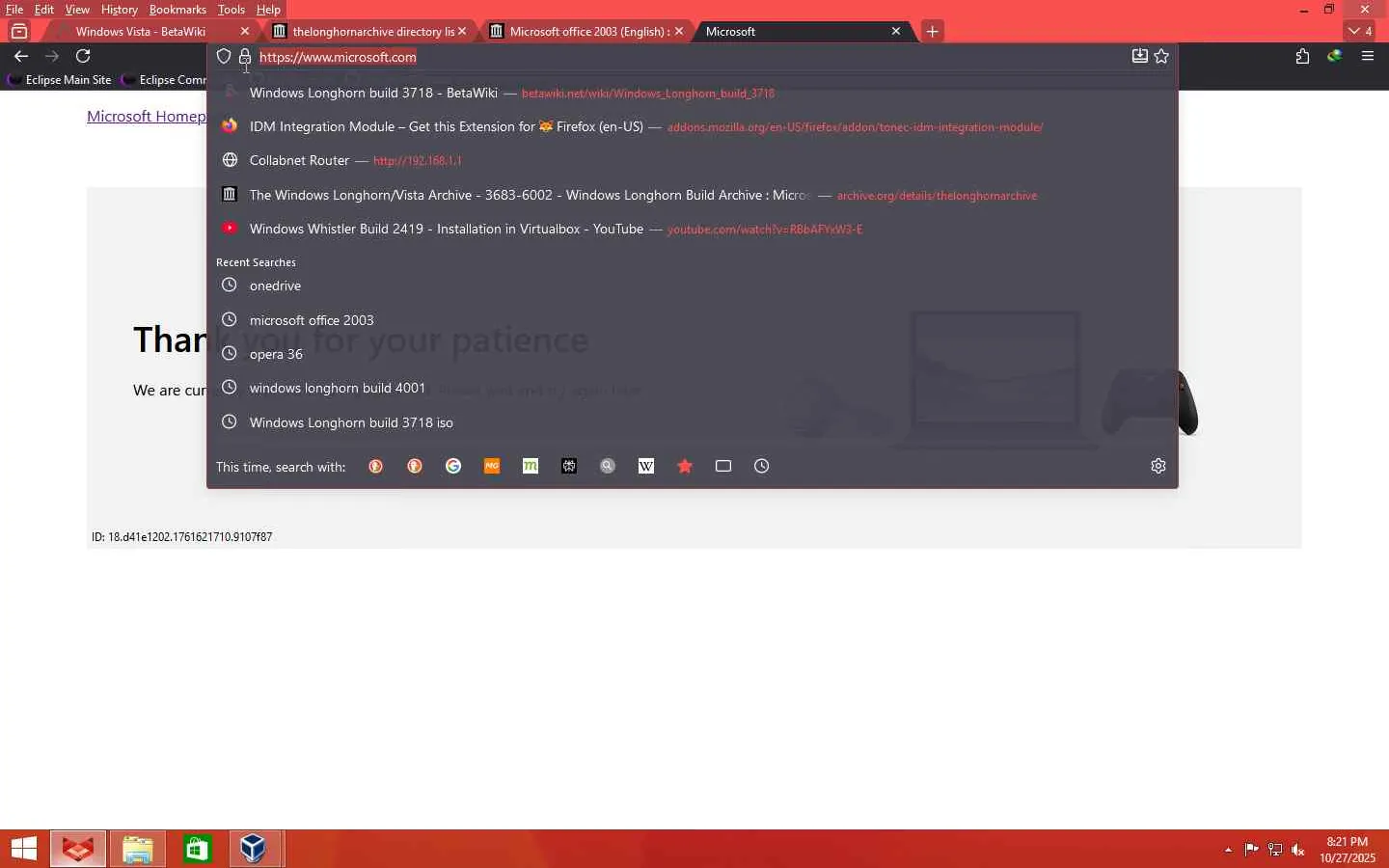Image resolution: width=1389 pixels, height=868 pixels.
Task: Search this time with the green 'm' engine
Action: (x=531, y=466)
